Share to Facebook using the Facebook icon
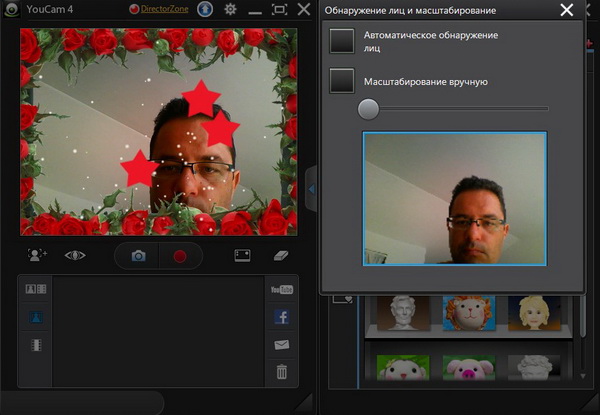The image size is (600, 415). [281, 317]
